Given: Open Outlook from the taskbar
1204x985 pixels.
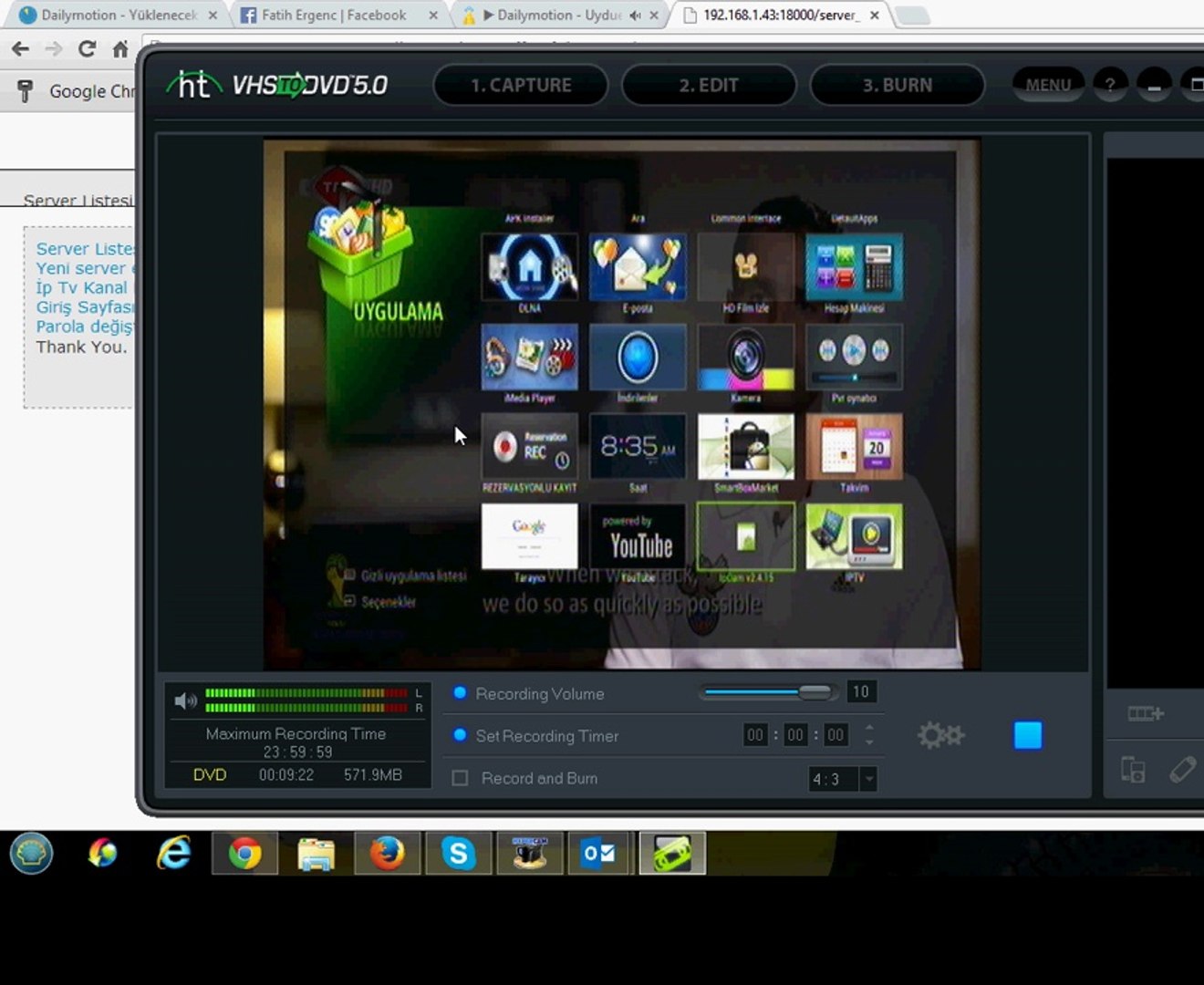Looking at the screenshot, I should (x=600, y=855).
